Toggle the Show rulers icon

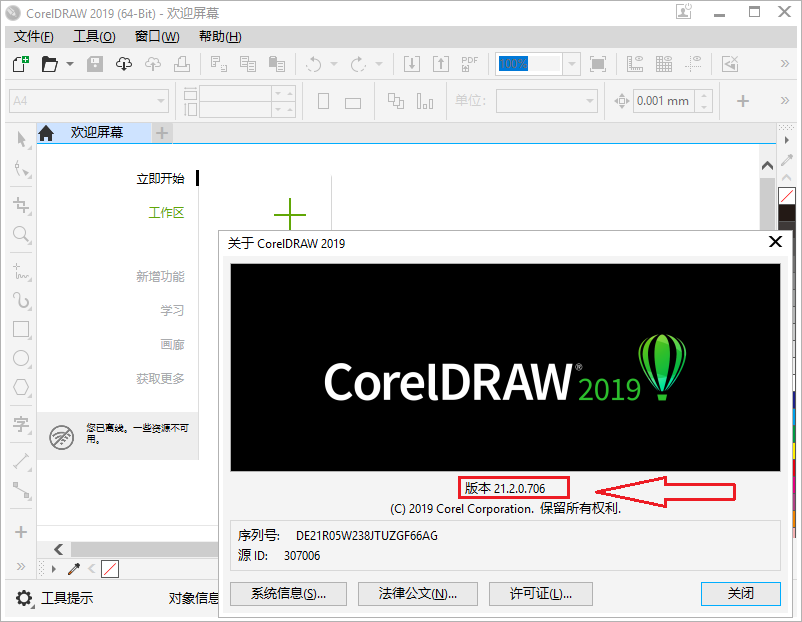[x=635, y=64]
